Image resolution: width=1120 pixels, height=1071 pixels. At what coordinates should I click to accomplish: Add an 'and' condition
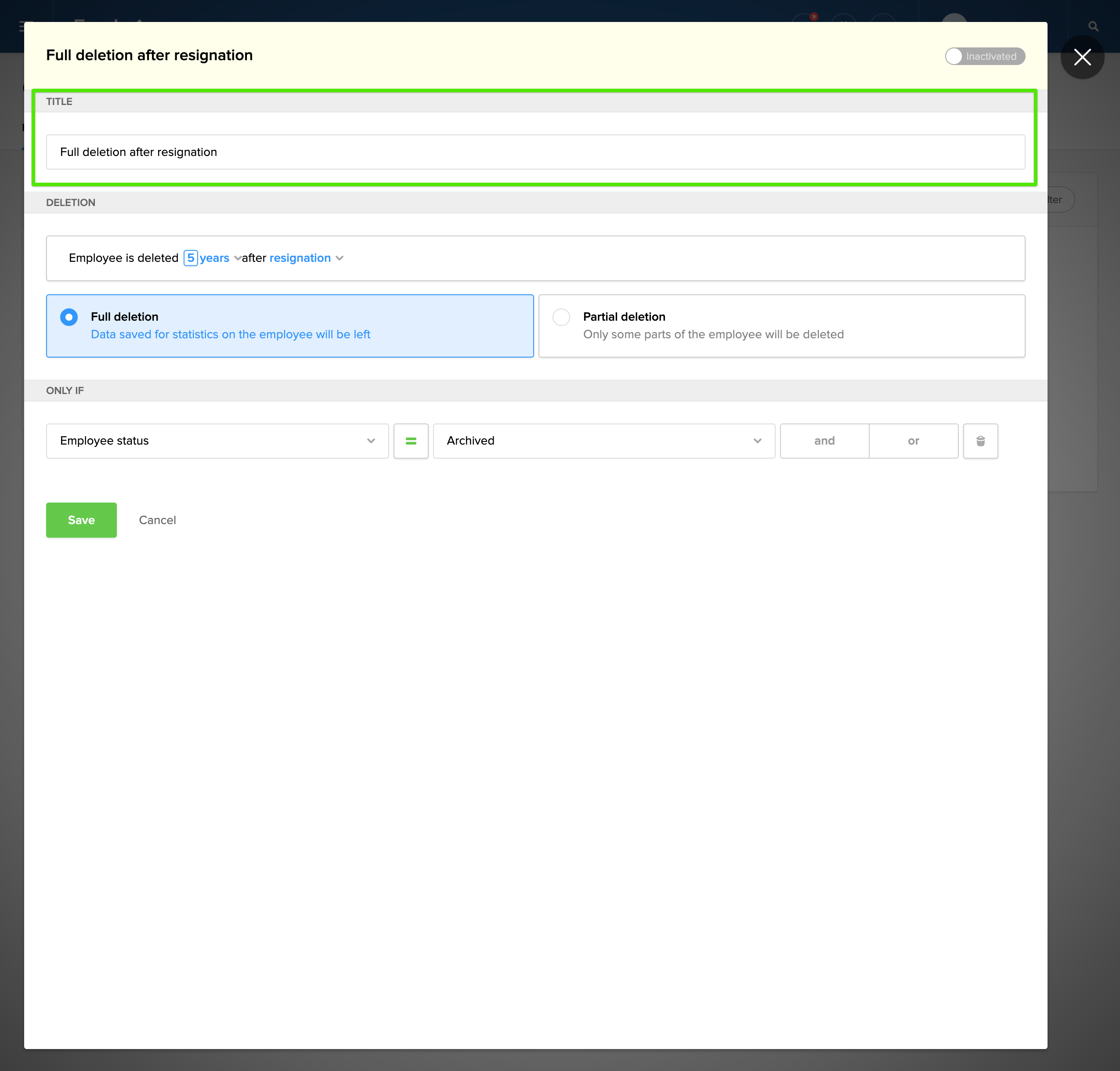pyautogui.click(x=824, y=441)
